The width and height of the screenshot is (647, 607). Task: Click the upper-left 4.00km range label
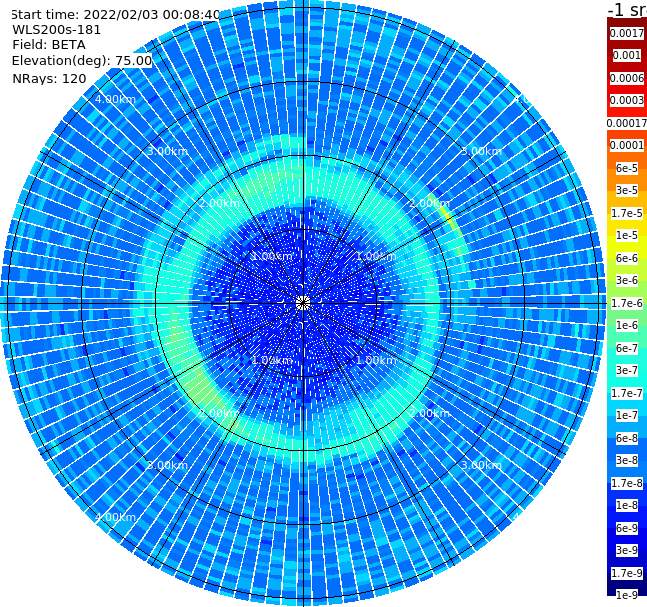115,99
